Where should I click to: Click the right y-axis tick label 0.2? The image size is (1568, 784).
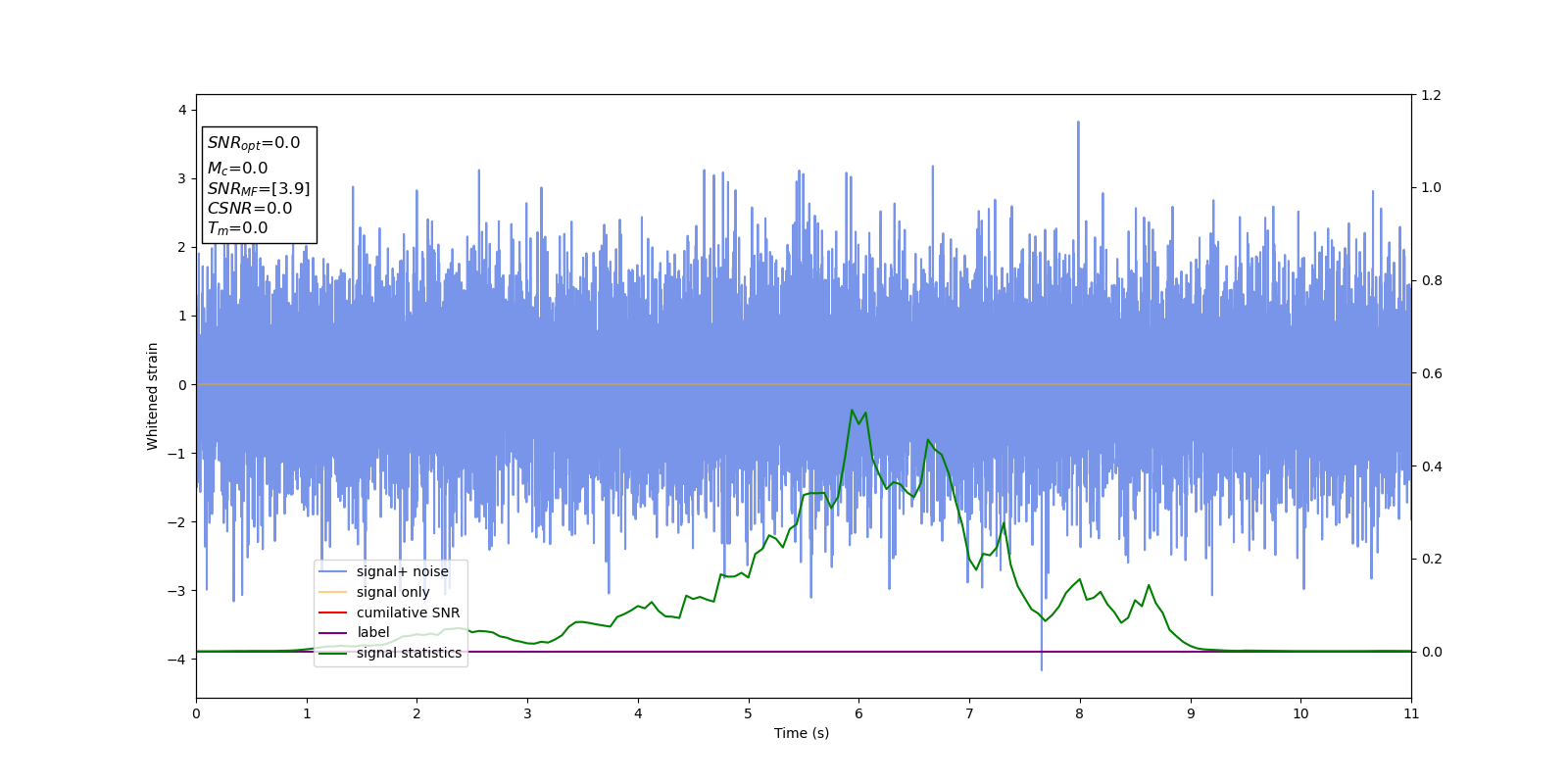point(1431,559)
